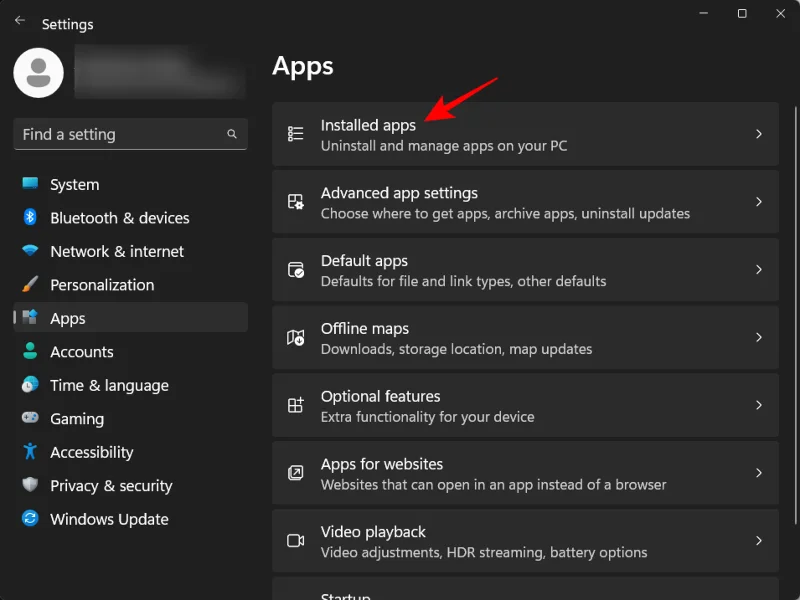Click the Optional features icon
The height and width of the screenshot is (600, 800).
295,405
